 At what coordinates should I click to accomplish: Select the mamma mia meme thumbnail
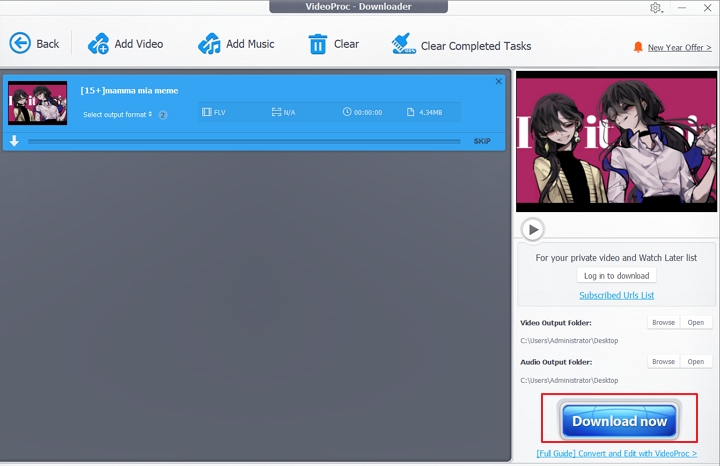pos(38,103)
